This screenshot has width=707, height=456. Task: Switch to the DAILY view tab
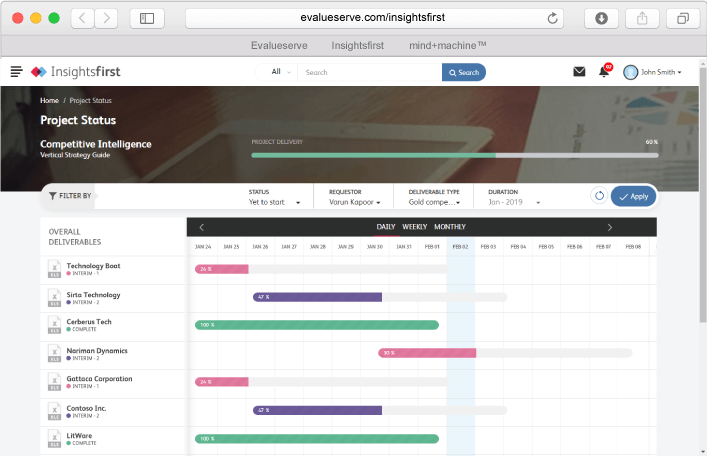tap(386, 227)
